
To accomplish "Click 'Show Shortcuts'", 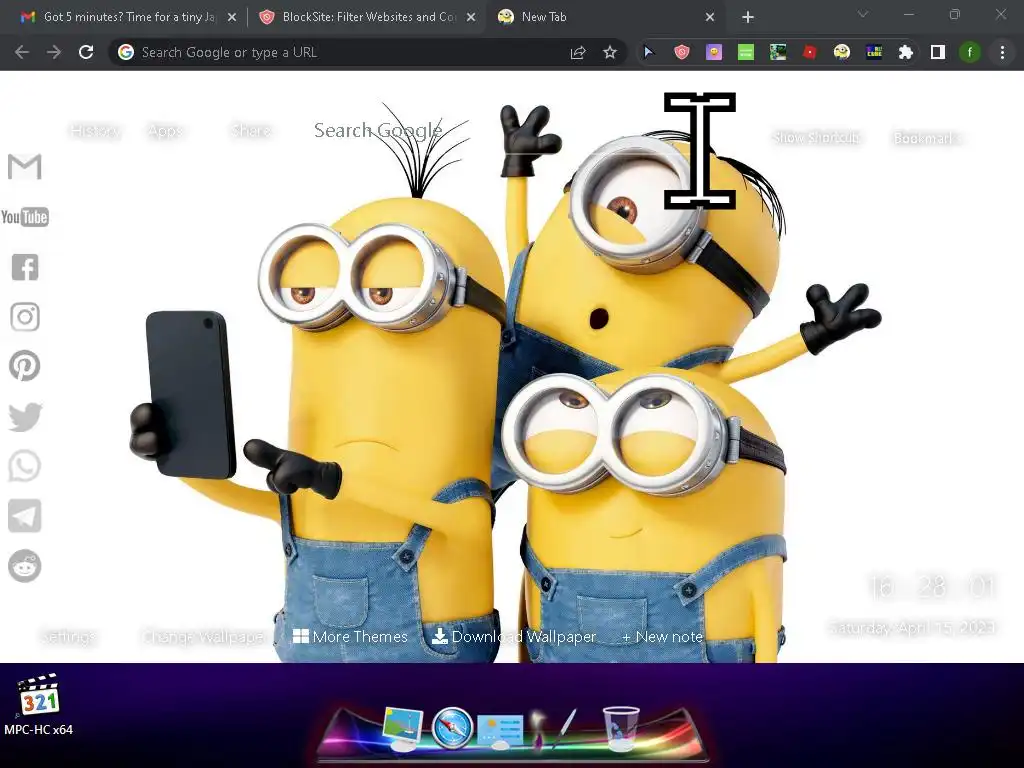I will tap(816, 138).
